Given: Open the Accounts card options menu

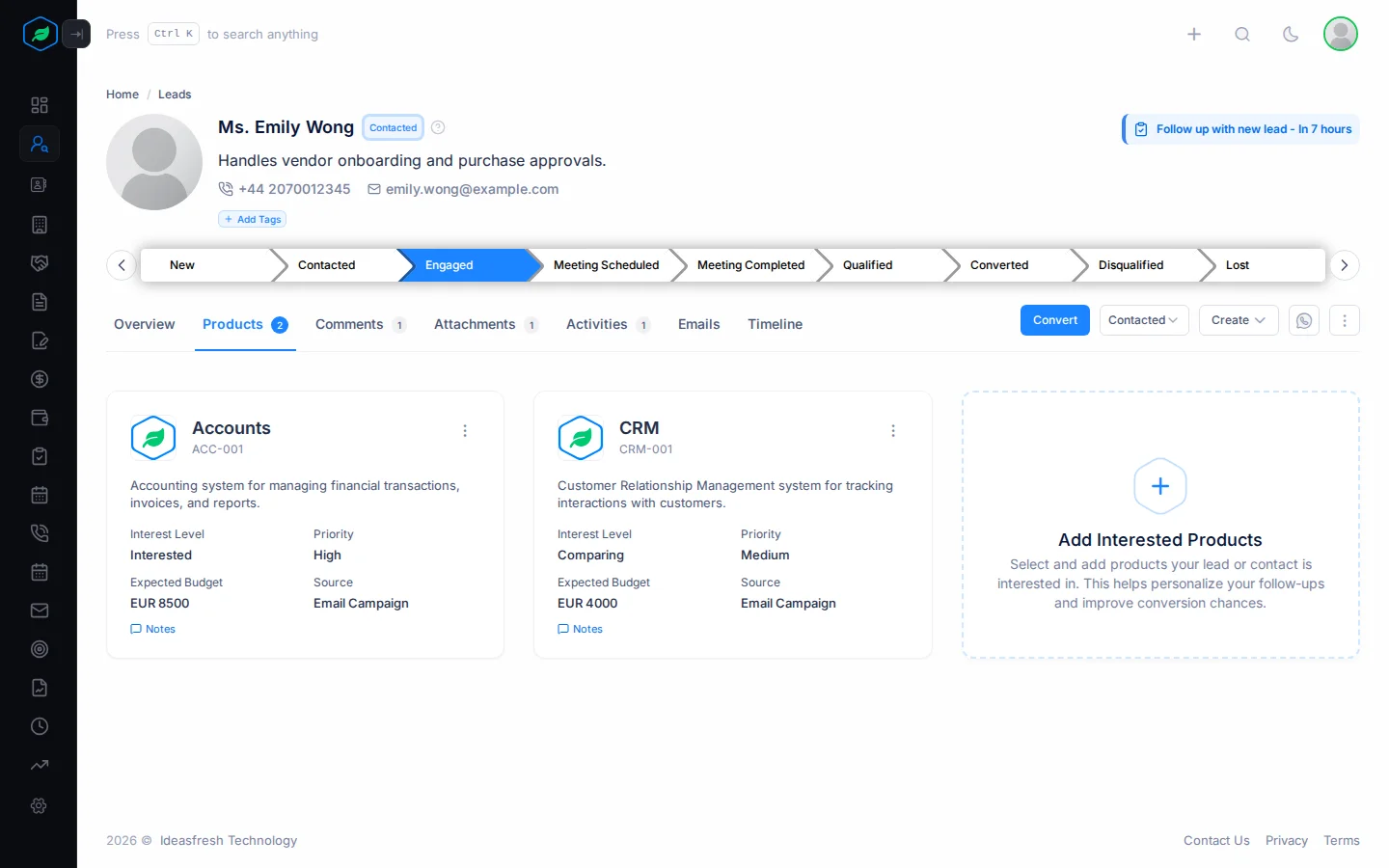Looking at the screenshot, I should (465, 431).
